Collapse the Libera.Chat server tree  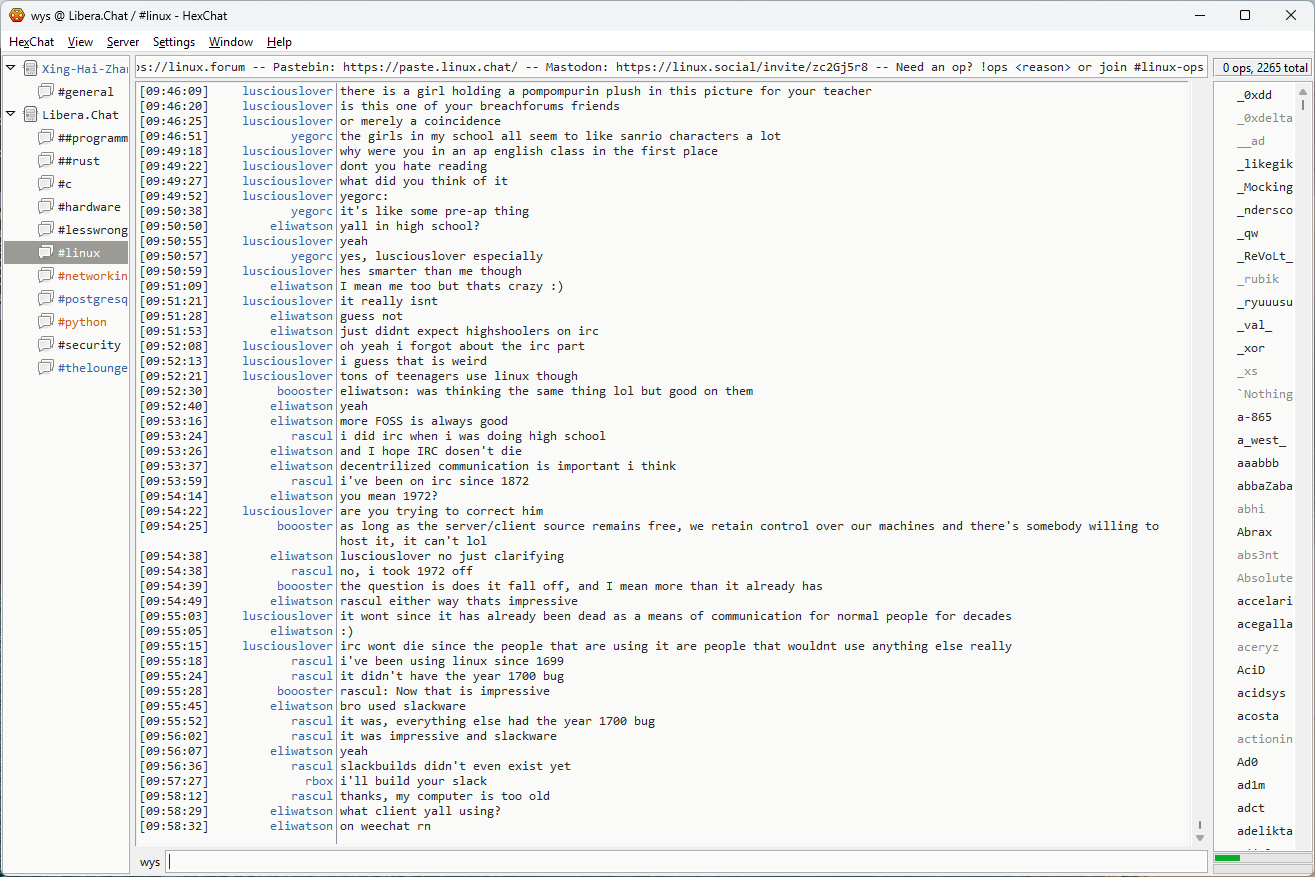(11, 114)
